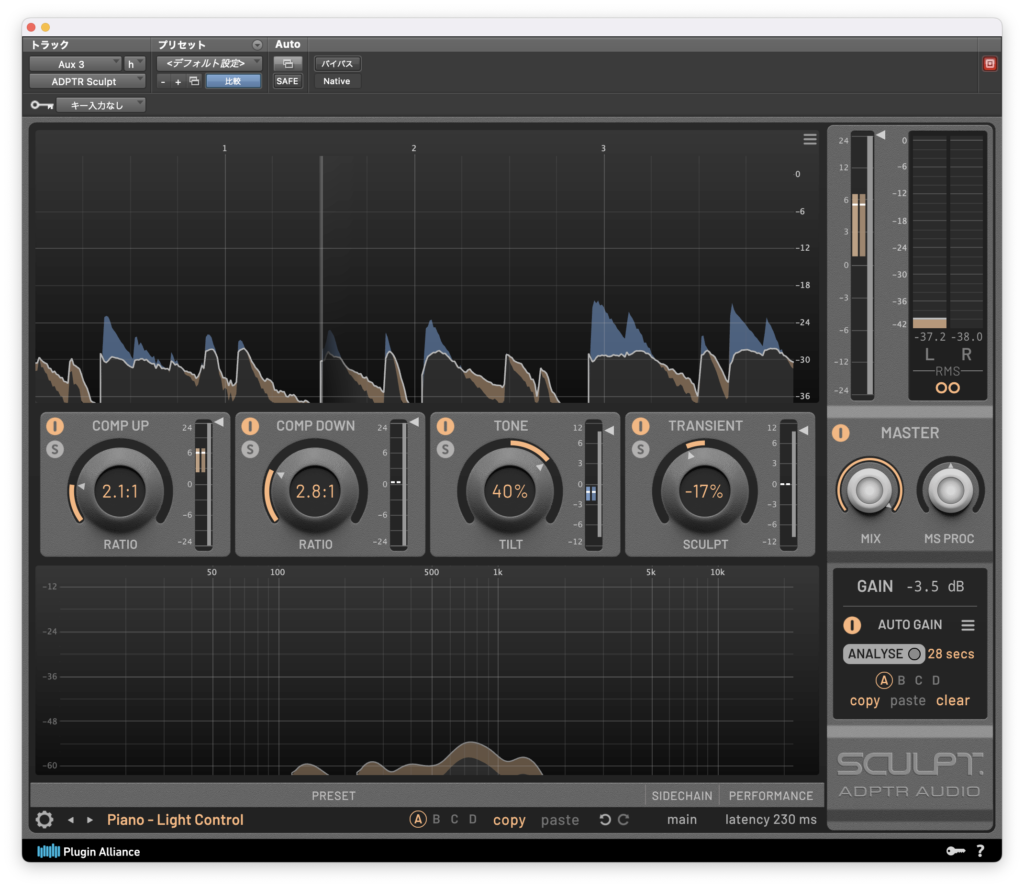Screen dimensions: 1024x888
Task: Open the insert position h dropdown
Action: coord(134,64)
